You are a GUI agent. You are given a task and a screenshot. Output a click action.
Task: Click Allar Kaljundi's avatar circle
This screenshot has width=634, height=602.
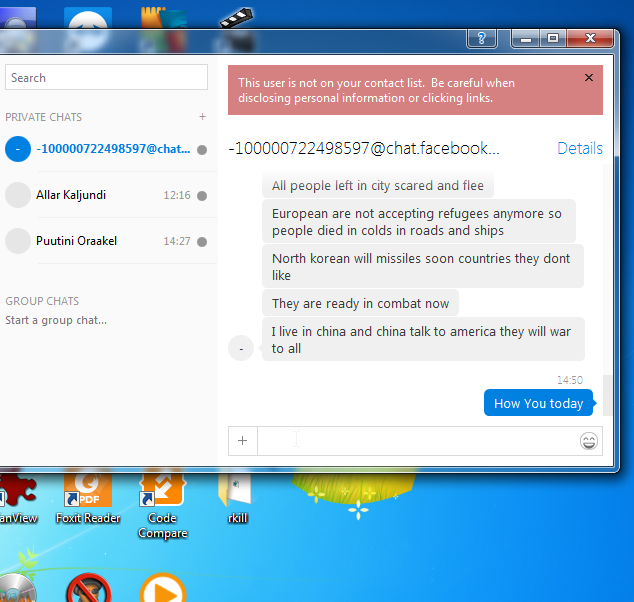(x=18, y=195)
